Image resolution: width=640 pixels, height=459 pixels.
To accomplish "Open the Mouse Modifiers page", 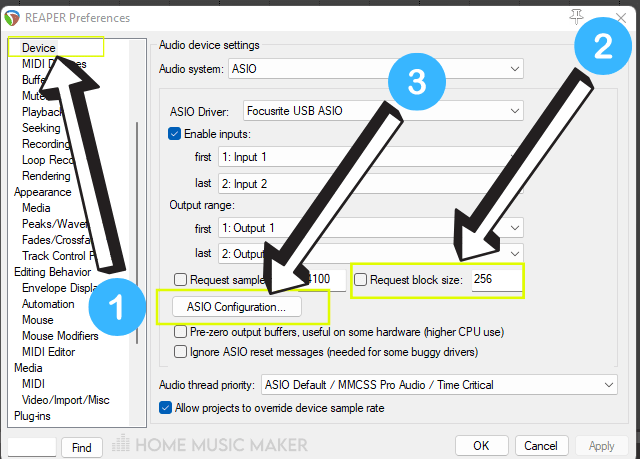I will click(x=60, y=336).
